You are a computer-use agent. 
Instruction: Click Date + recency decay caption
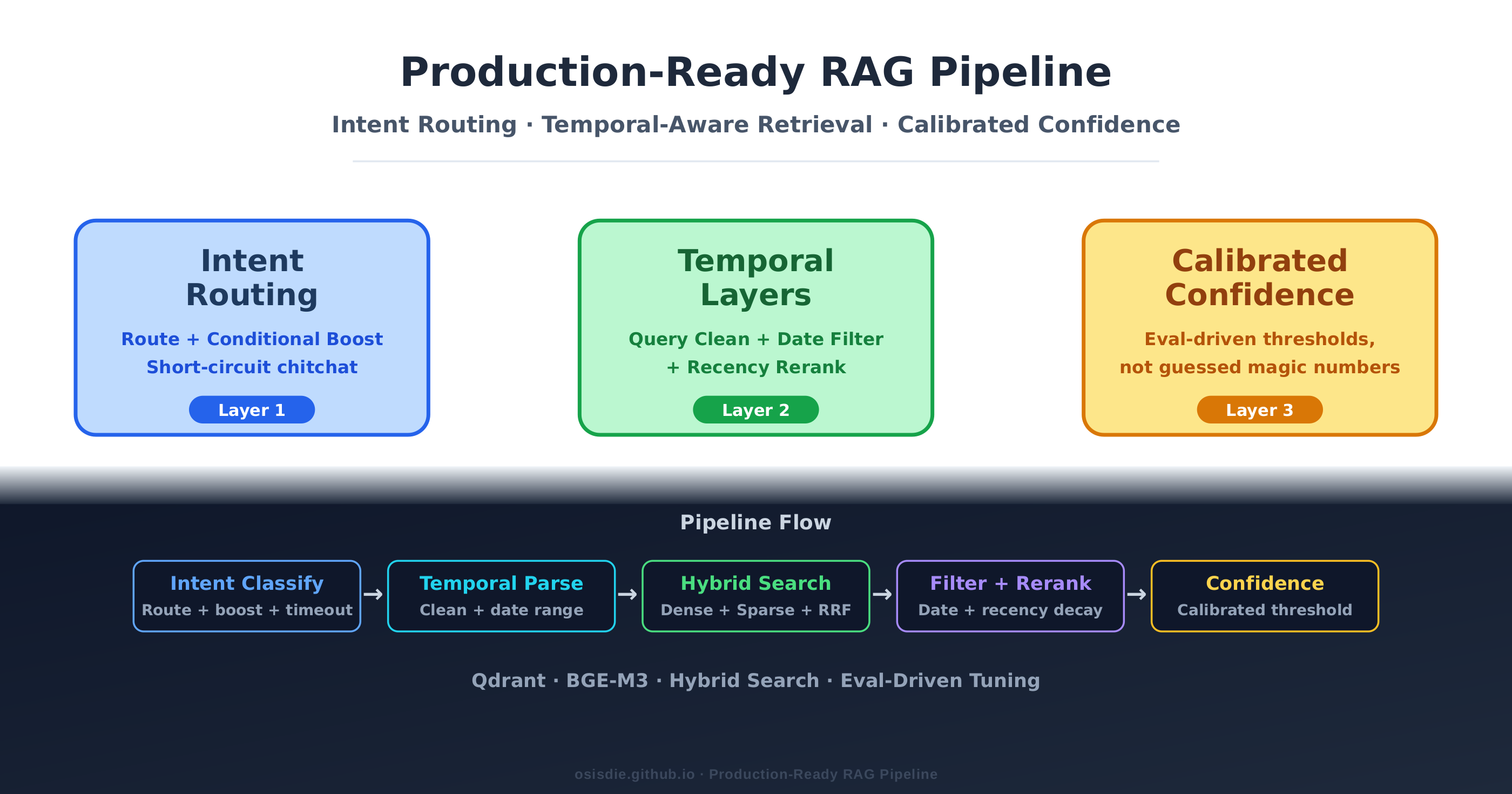[1010, 610]
